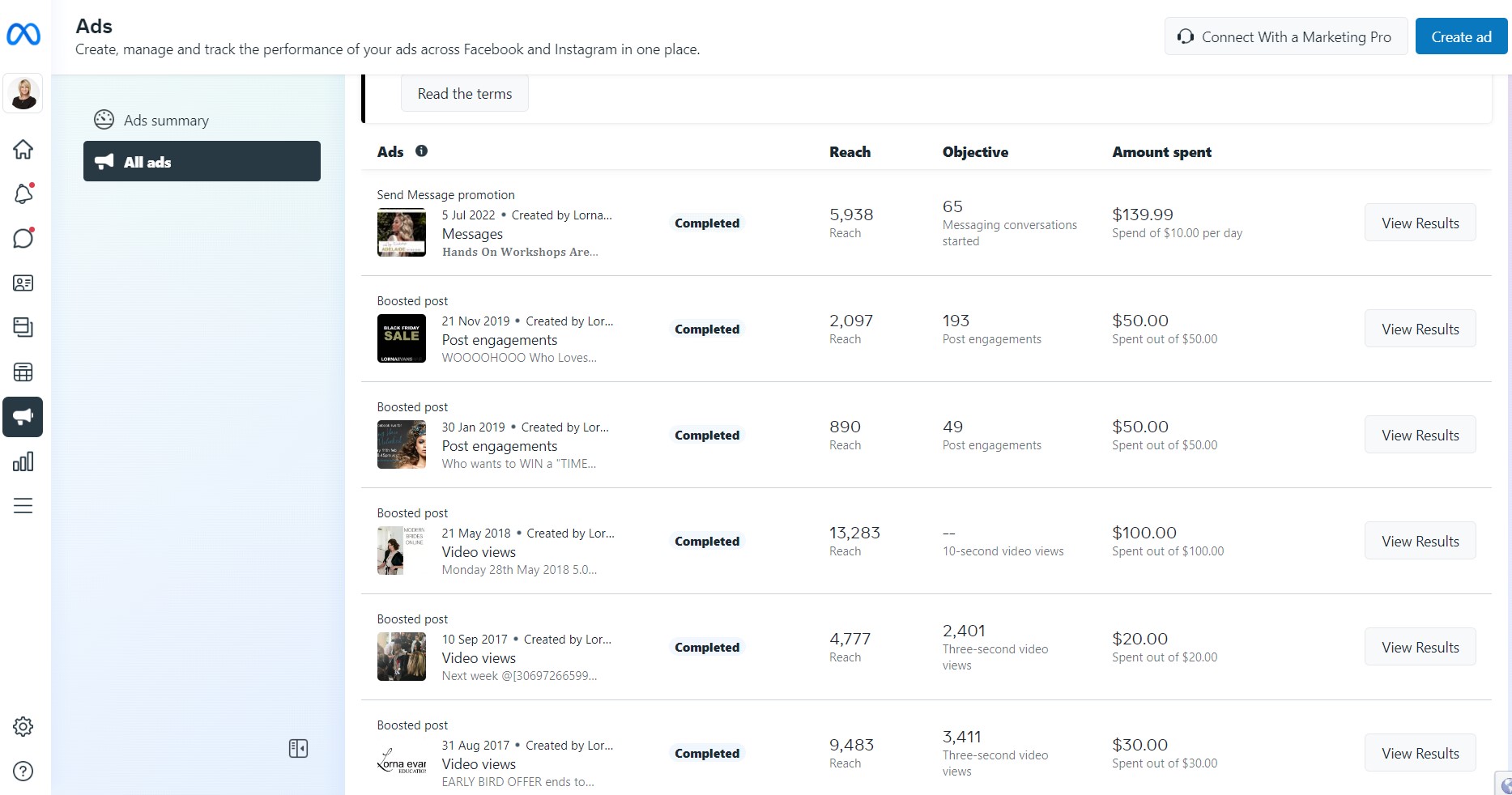Open the Inbox chat bubble icon
Image resolution: width=1512 pixels, height=795 pixels.
(x=23, y=239)
